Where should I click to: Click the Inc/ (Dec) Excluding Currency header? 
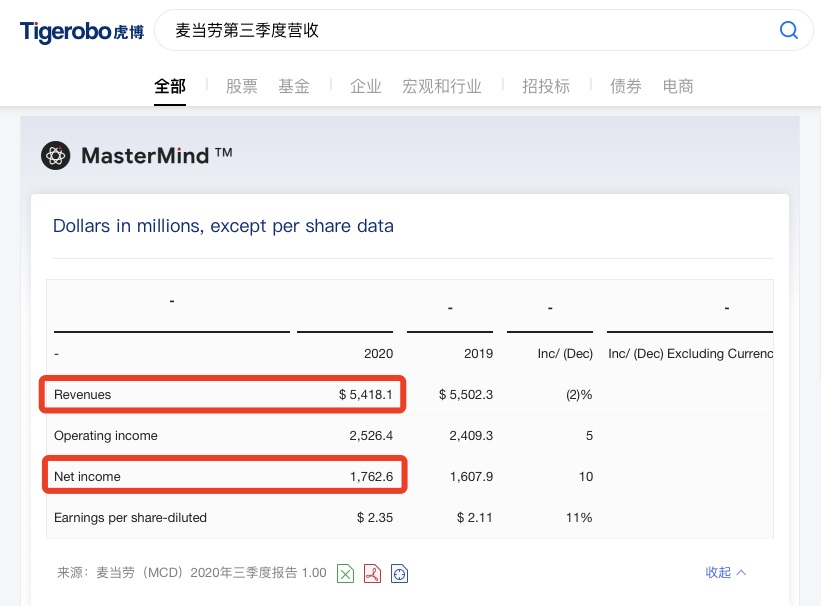(691, 354)
